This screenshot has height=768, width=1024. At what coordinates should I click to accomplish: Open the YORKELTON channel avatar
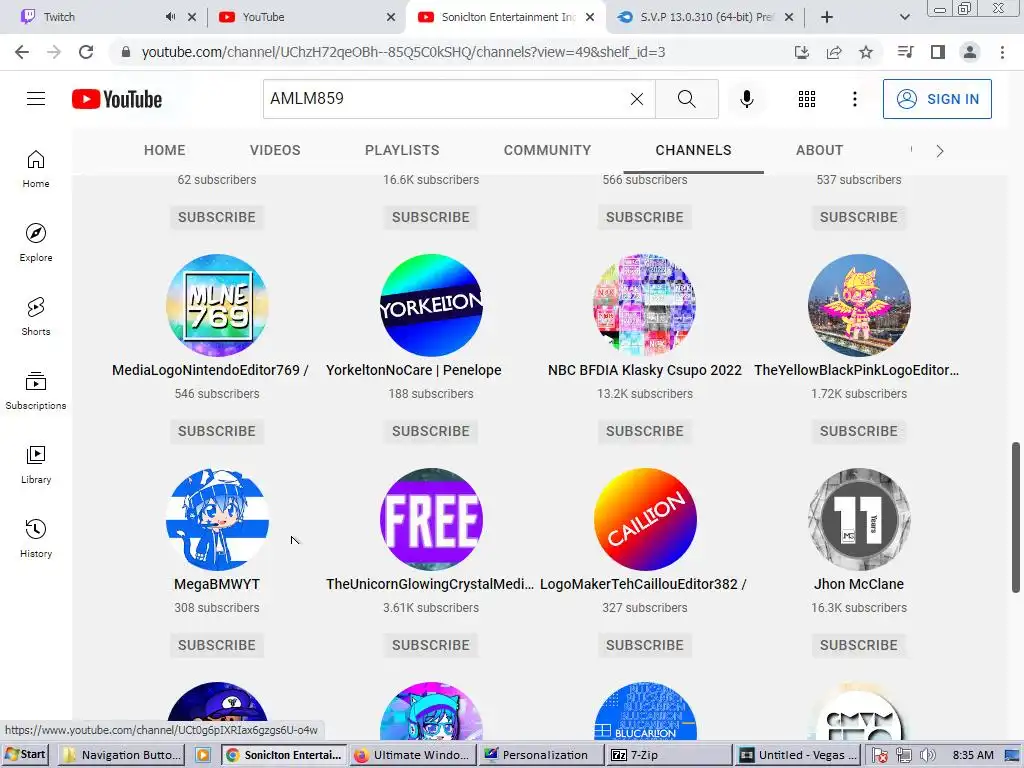431,305
